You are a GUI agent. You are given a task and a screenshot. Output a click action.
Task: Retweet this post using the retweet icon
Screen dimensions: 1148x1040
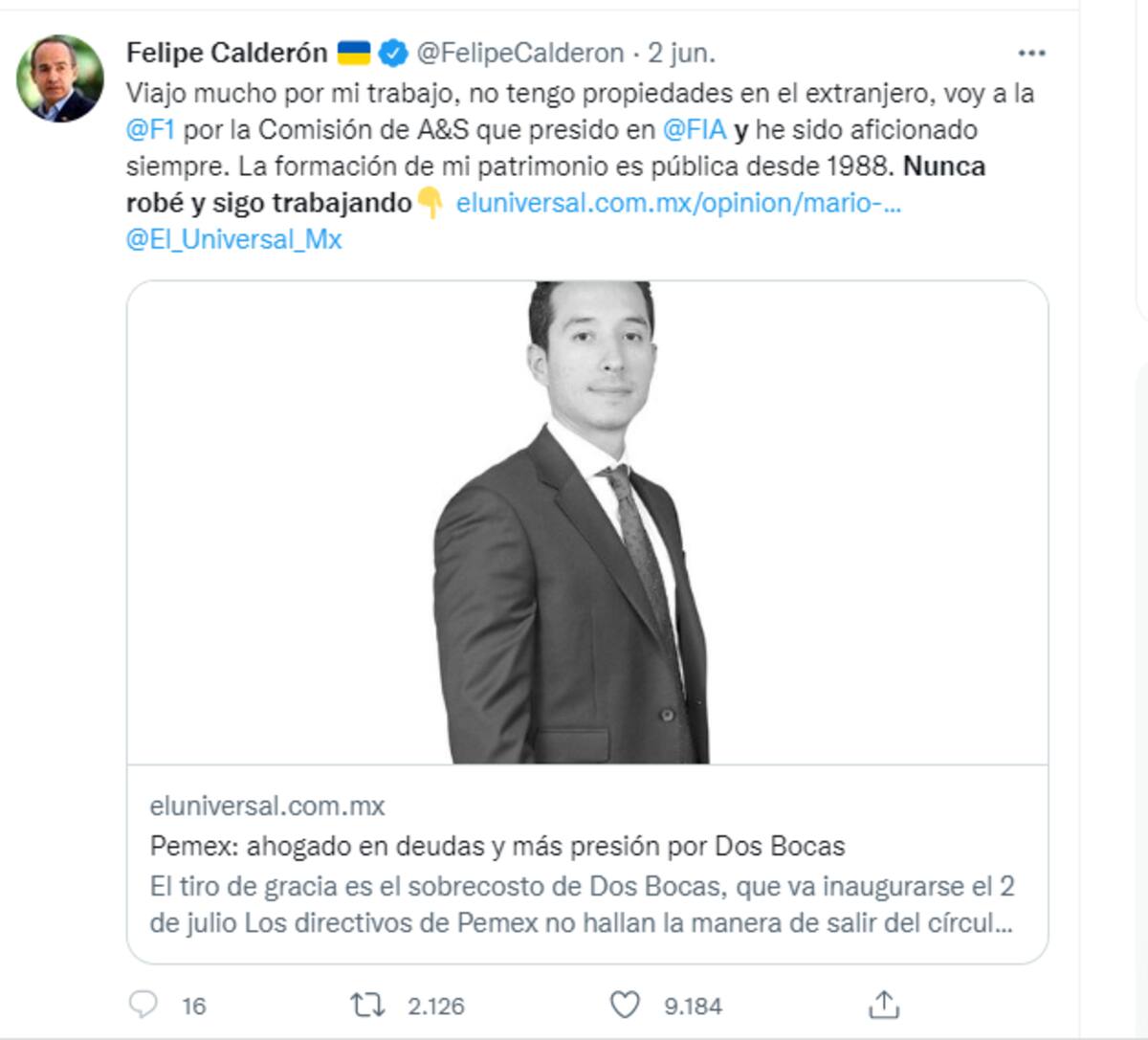(367, 1005)
